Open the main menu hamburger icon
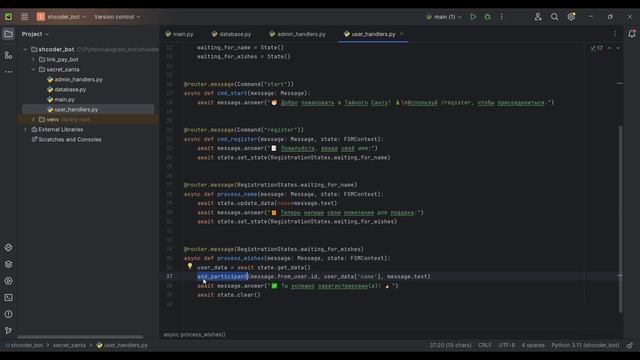 24,17
